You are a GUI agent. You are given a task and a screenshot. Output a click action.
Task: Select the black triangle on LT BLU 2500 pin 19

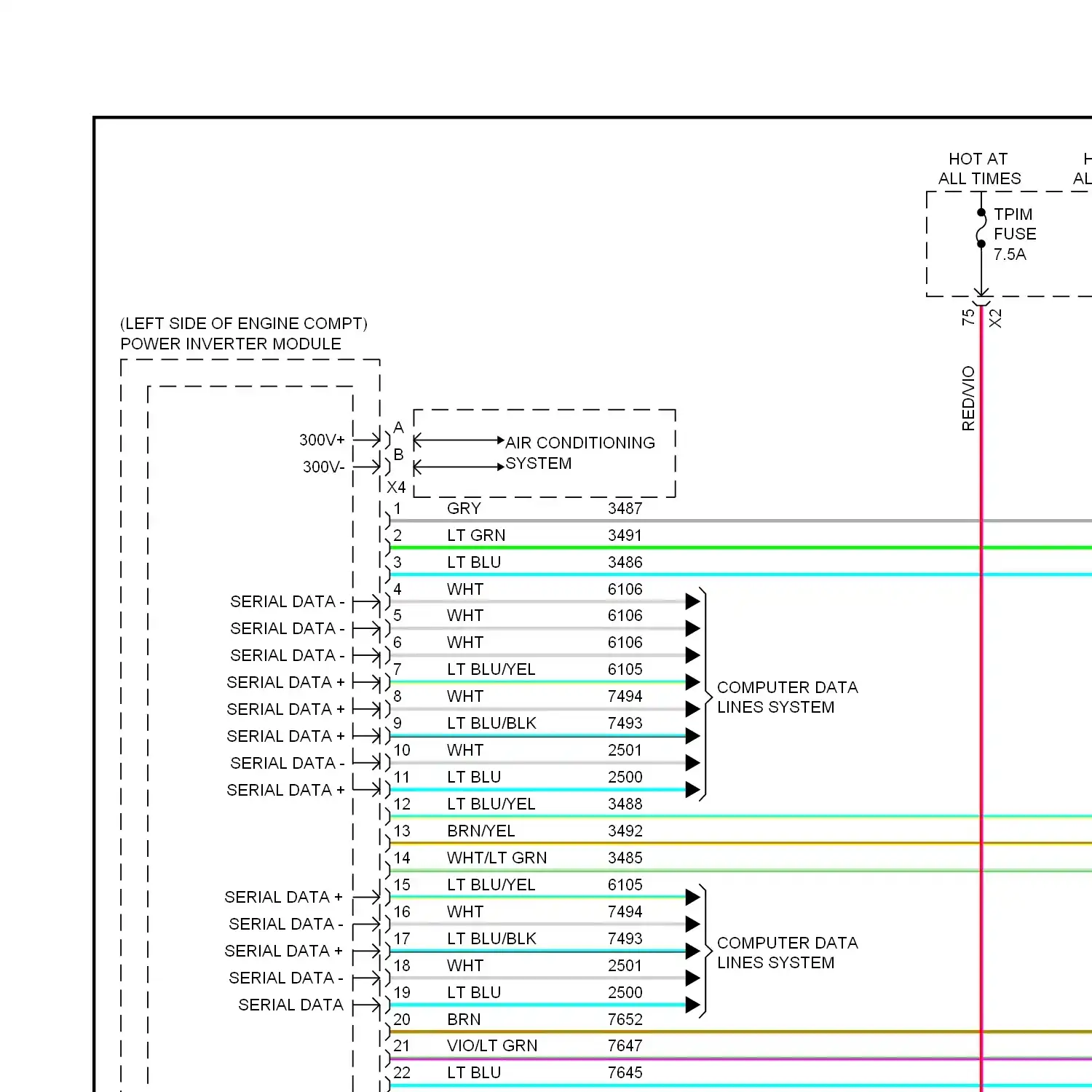(x=691, y=1005)
